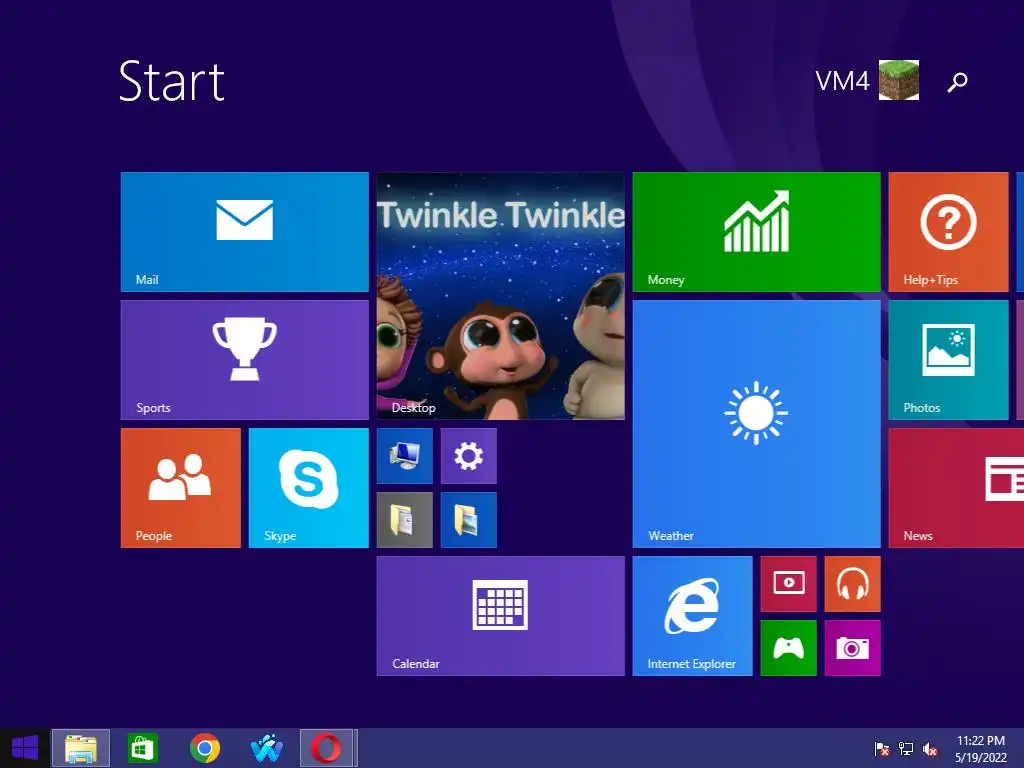Open the small This PC computer tile
Image resolution: width=1024 pixels, height=768 pixels.
(405, 456)
